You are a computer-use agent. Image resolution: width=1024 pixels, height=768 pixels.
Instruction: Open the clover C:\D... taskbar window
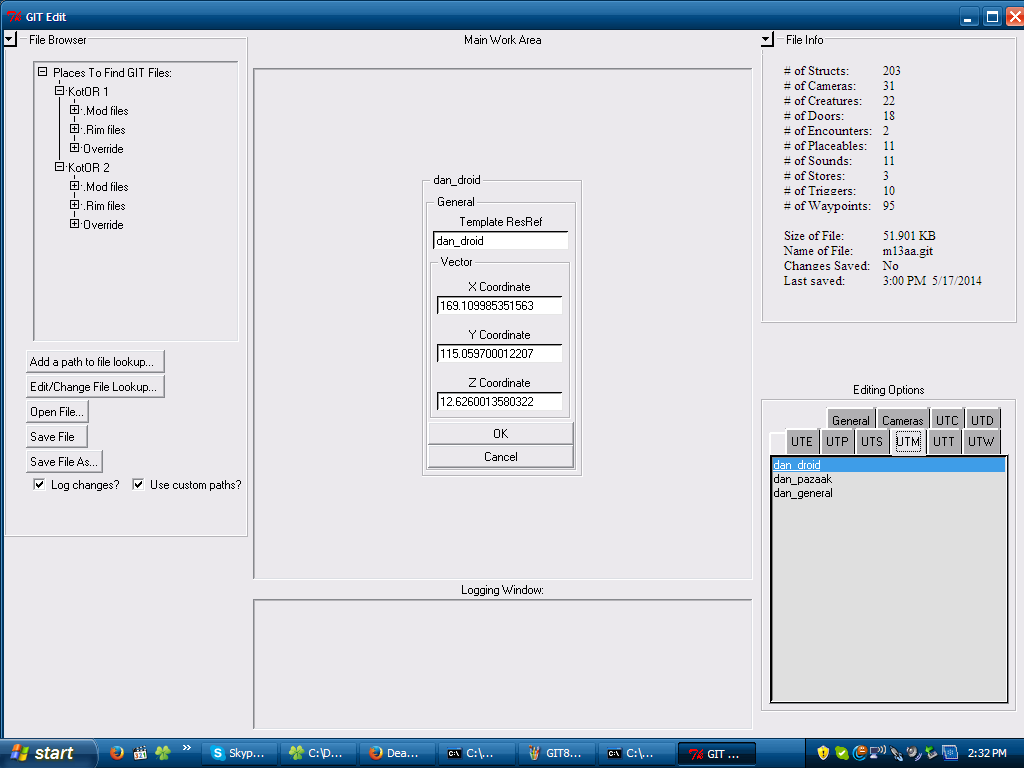tap(318, 753)
